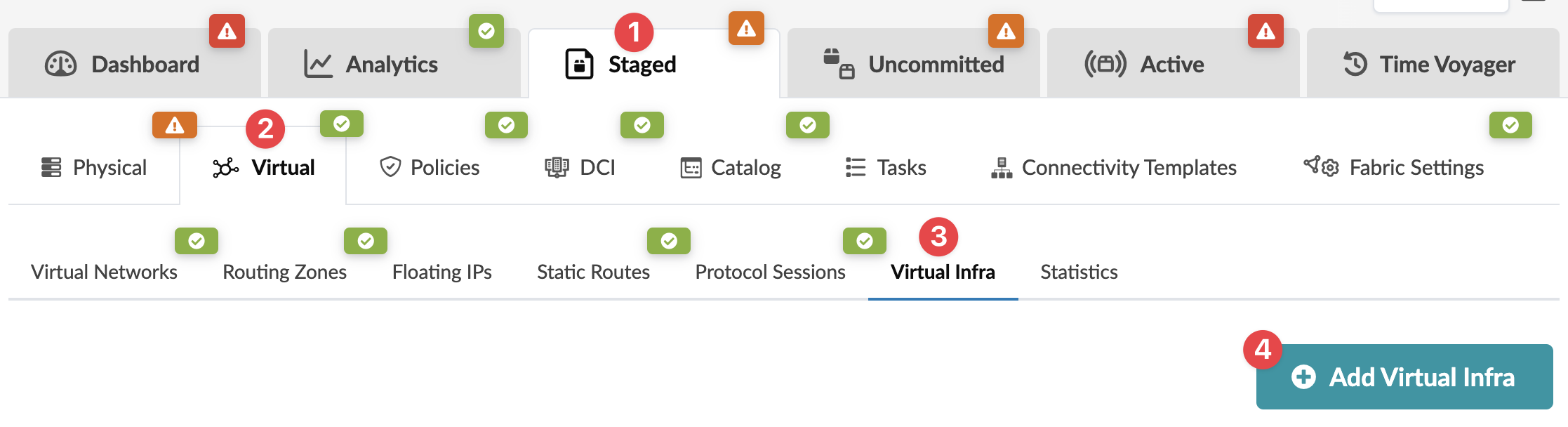
Task: Click the Physical server stack icon
Action: tap(51, 168)
